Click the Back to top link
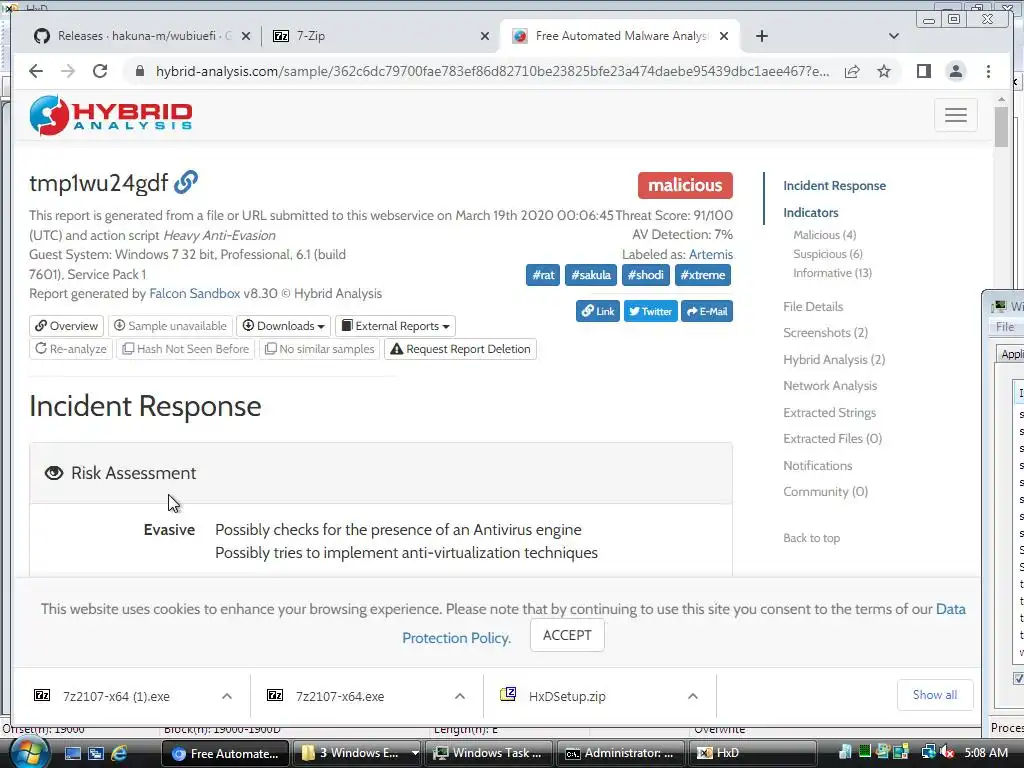1024x768 pixels. click(811, 538)
